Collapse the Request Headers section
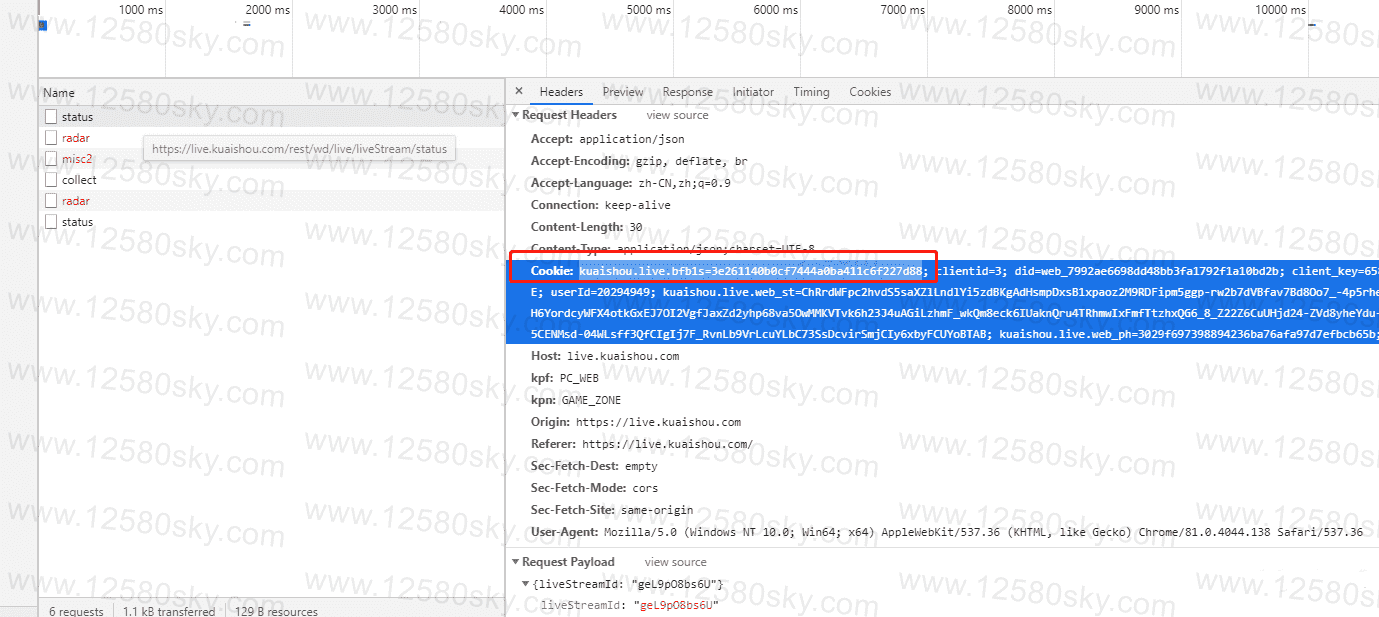This screenshot has width=1379, height=617. pos(515,116)
